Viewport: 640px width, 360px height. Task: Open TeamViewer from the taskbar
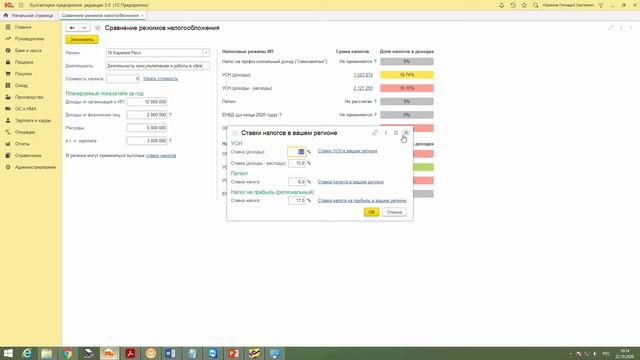[213, 353]
